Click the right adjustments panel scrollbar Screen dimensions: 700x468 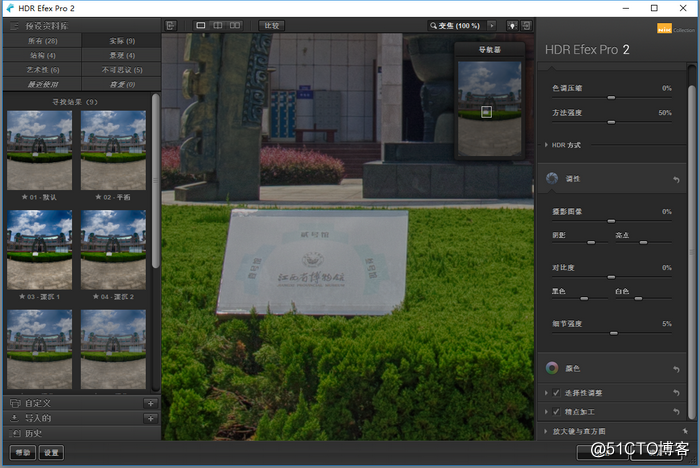(x=692, y=252)
